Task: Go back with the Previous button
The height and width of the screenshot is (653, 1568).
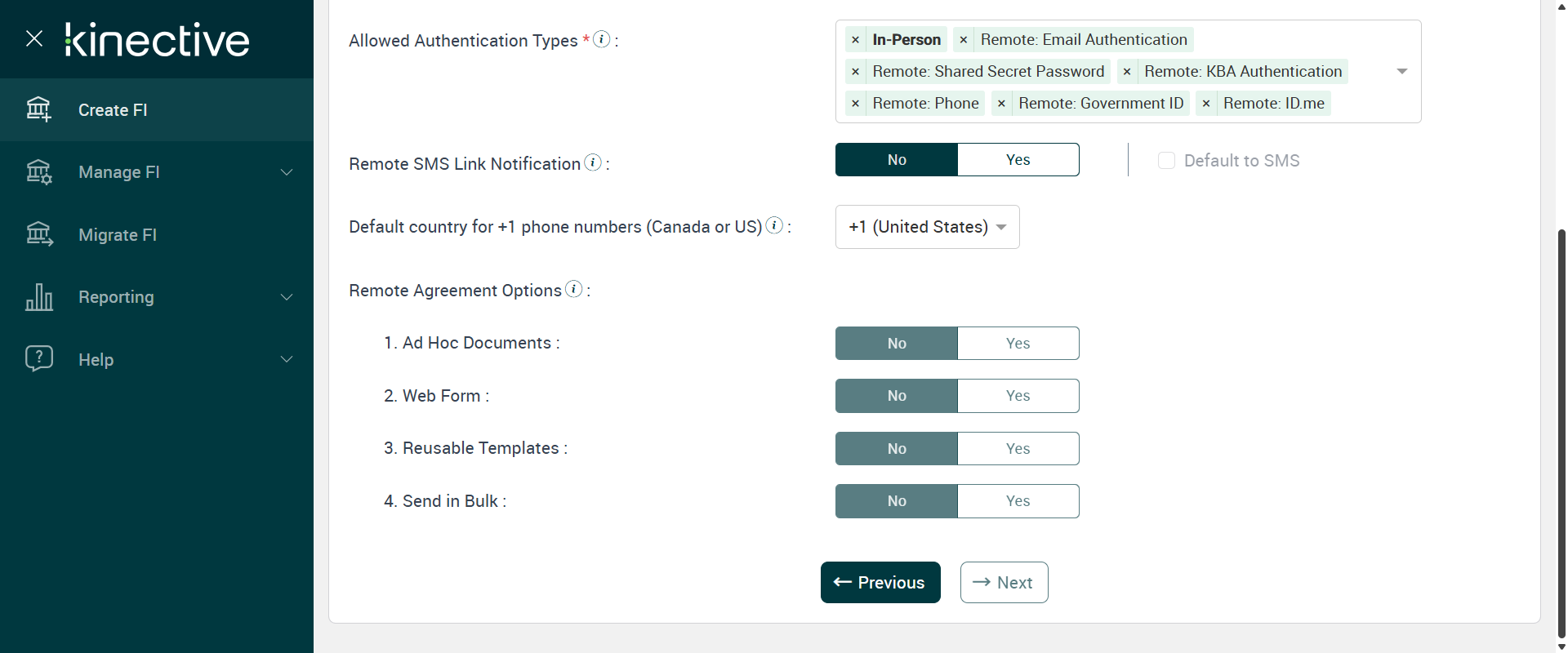Action: tap(880, 583)
